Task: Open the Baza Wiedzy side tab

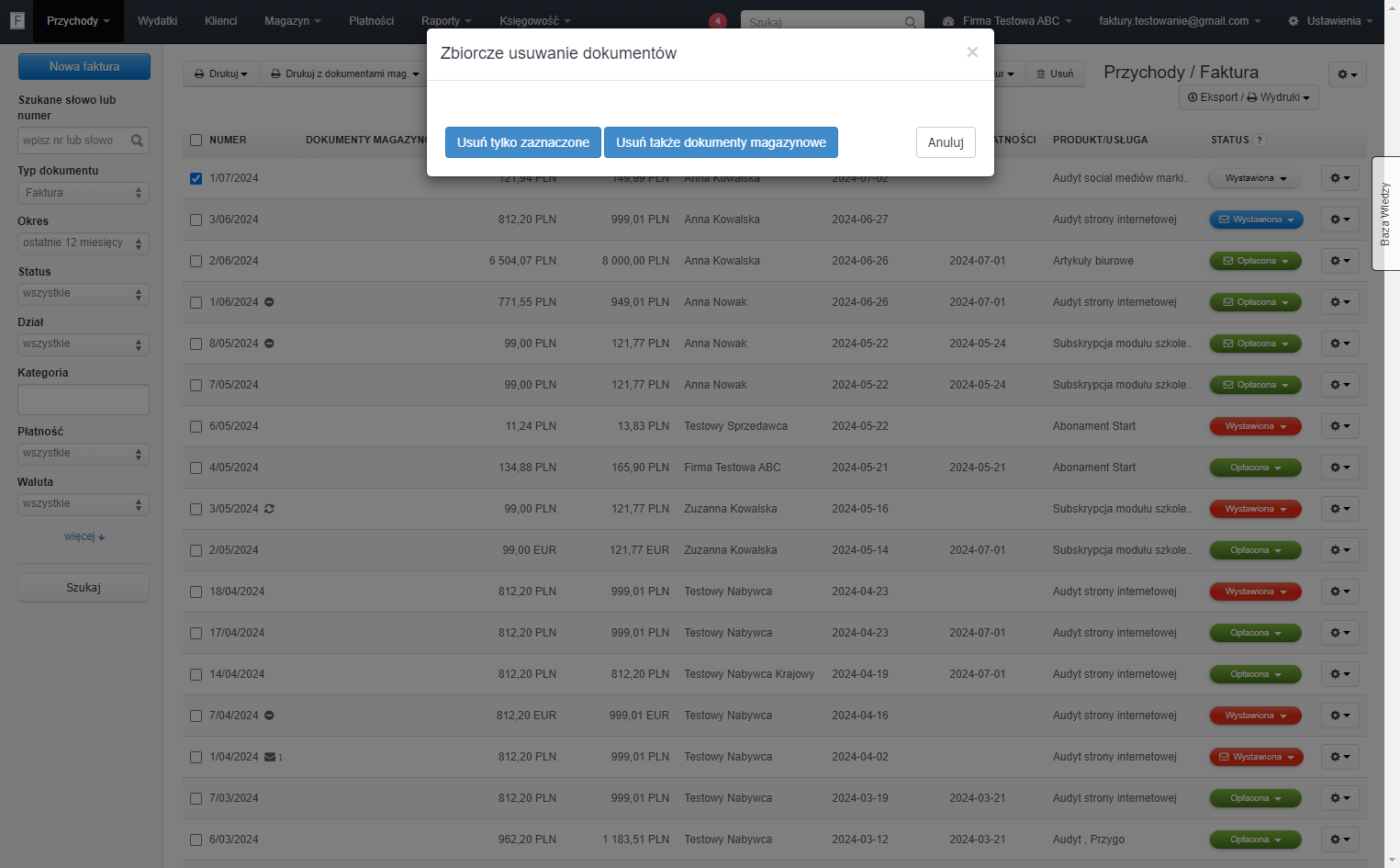Action: pos(1385,213)
